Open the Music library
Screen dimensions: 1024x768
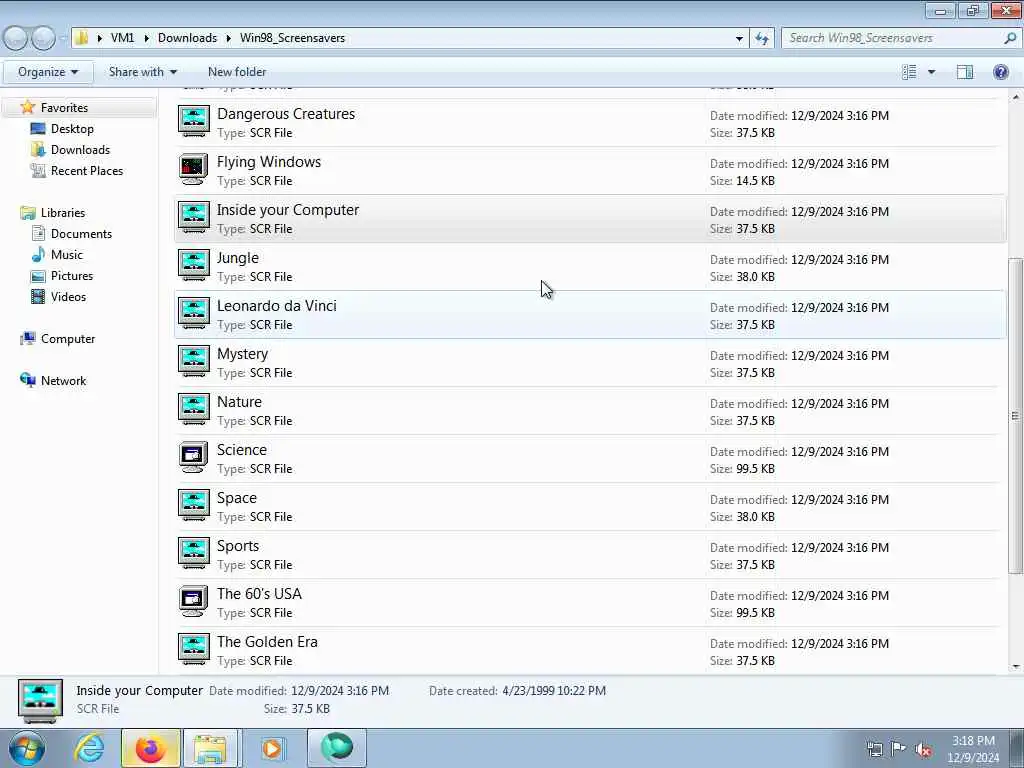pyautogui.click(x=67, y=255)
